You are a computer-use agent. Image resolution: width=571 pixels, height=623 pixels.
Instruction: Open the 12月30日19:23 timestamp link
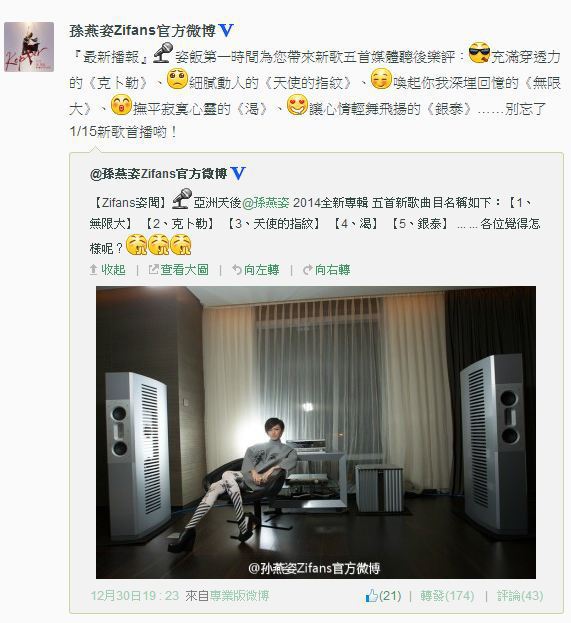tap(135, 596)
